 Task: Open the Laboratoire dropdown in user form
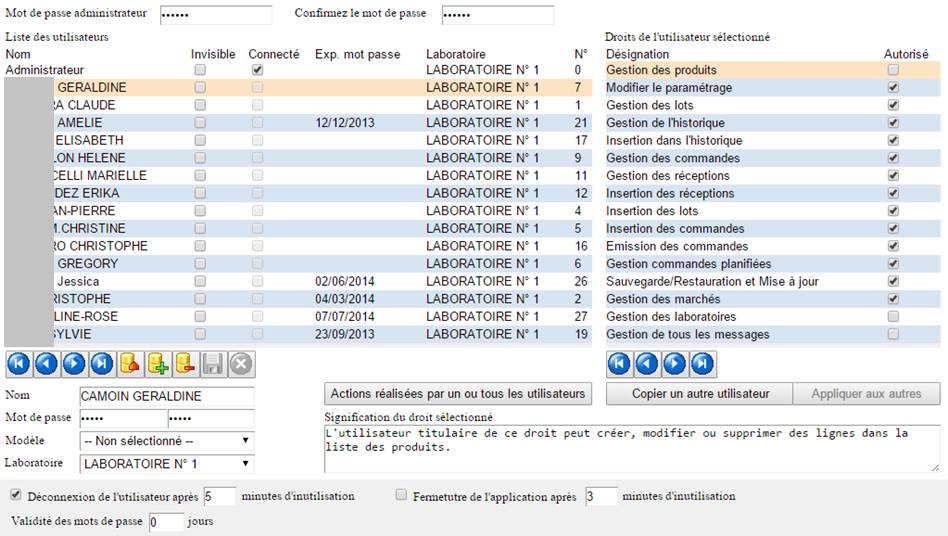167,463
